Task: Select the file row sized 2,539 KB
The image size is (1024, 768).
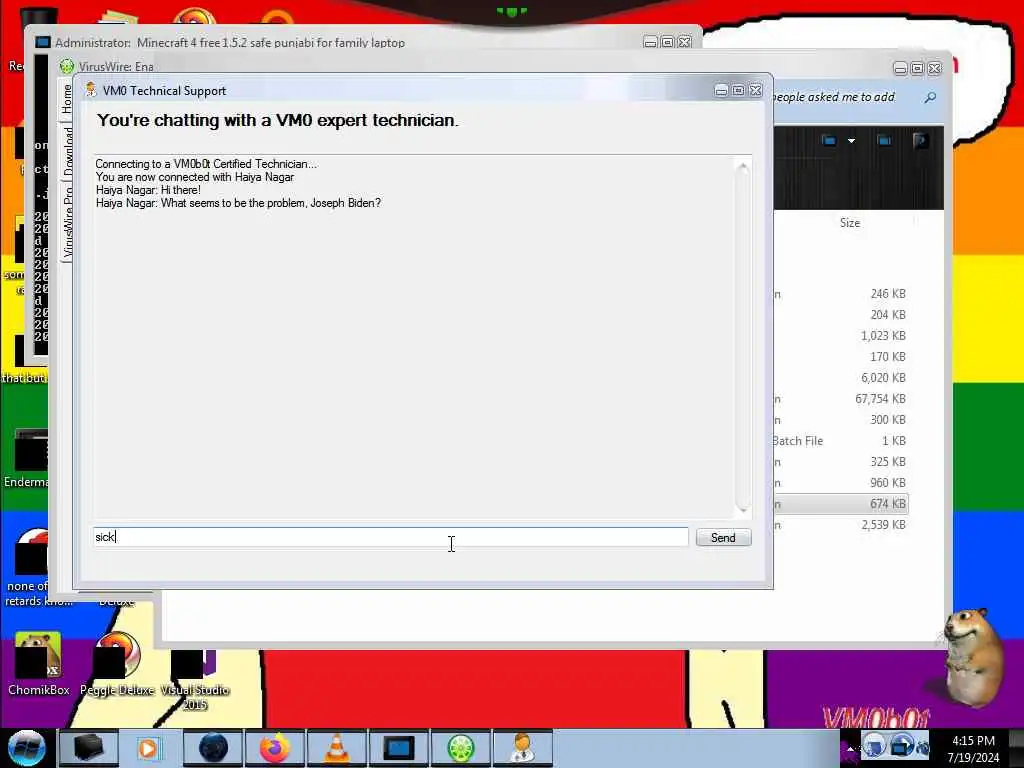Action: tap(840, 524)
